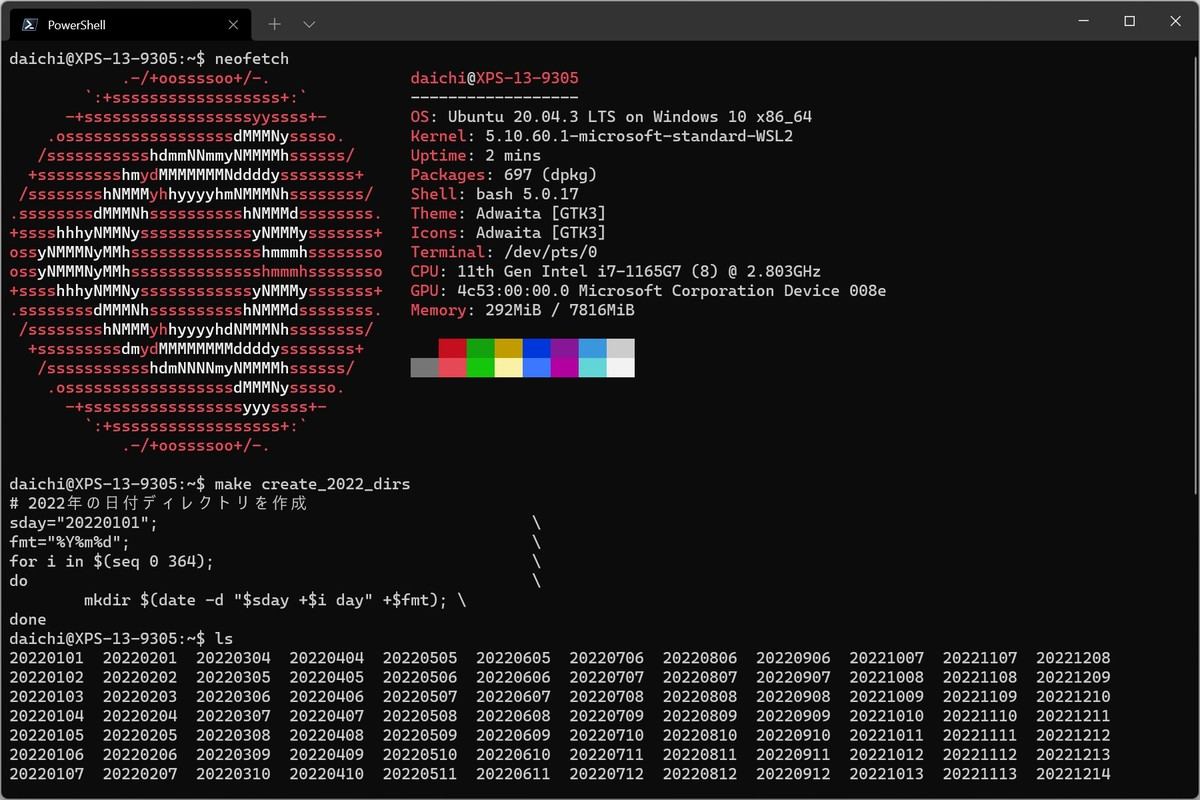
Task: Click the mkdir $(date -d ...) line
Action: (275, 600)
